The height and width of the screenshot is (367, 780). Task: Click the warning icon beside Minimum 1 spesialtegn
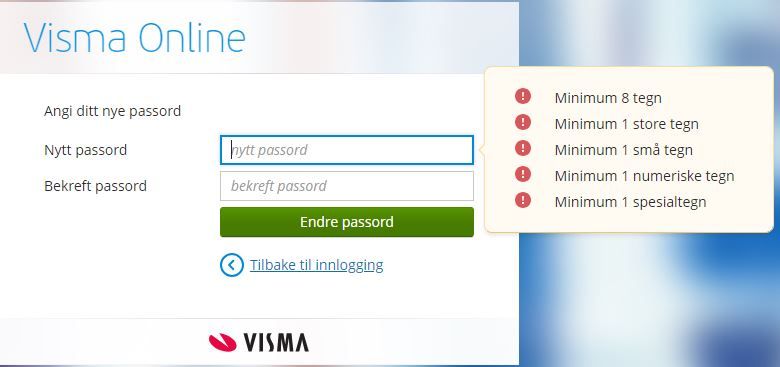(522, 200)
